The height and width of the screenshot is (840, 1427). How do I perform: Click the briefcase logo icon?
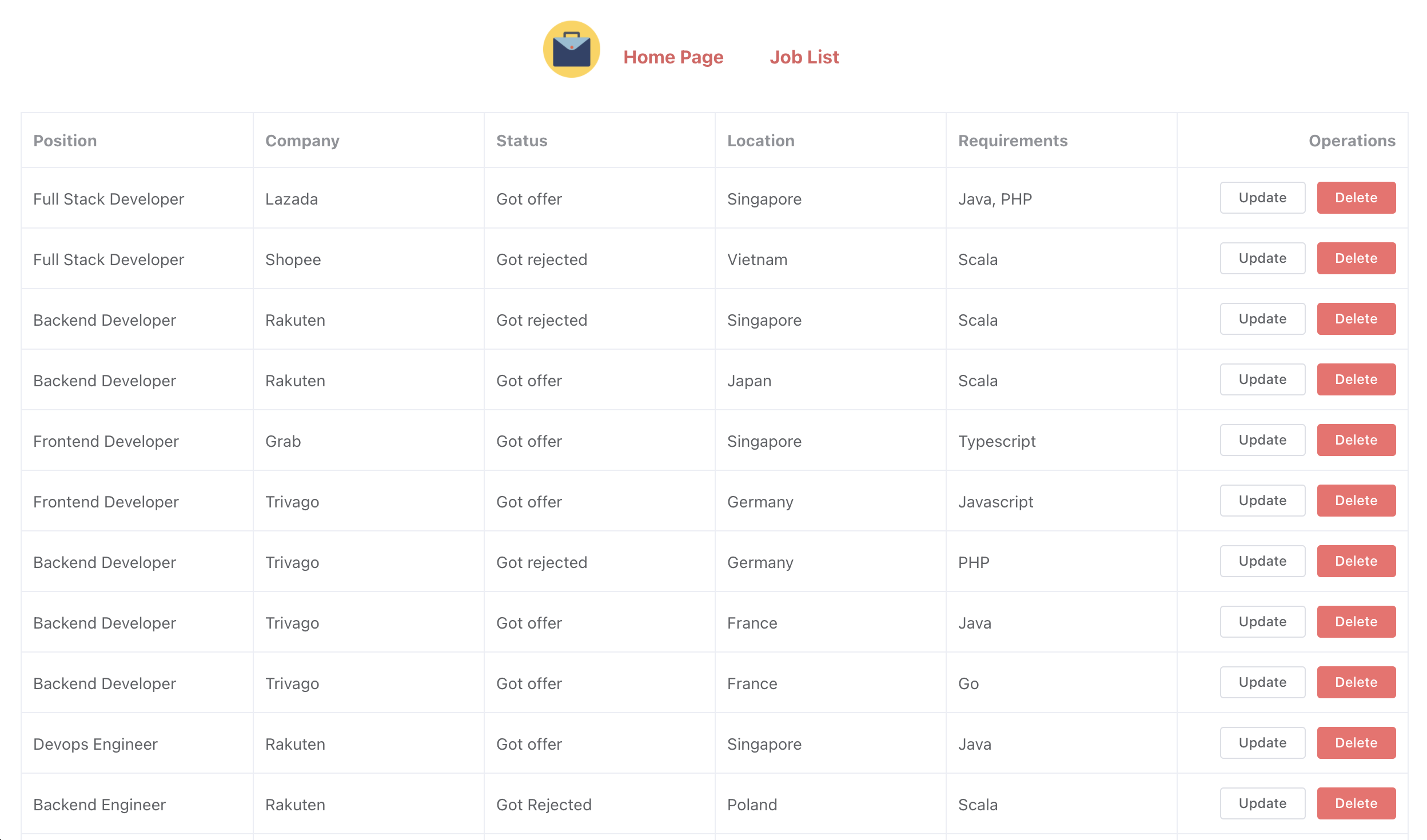pos(571,50)
